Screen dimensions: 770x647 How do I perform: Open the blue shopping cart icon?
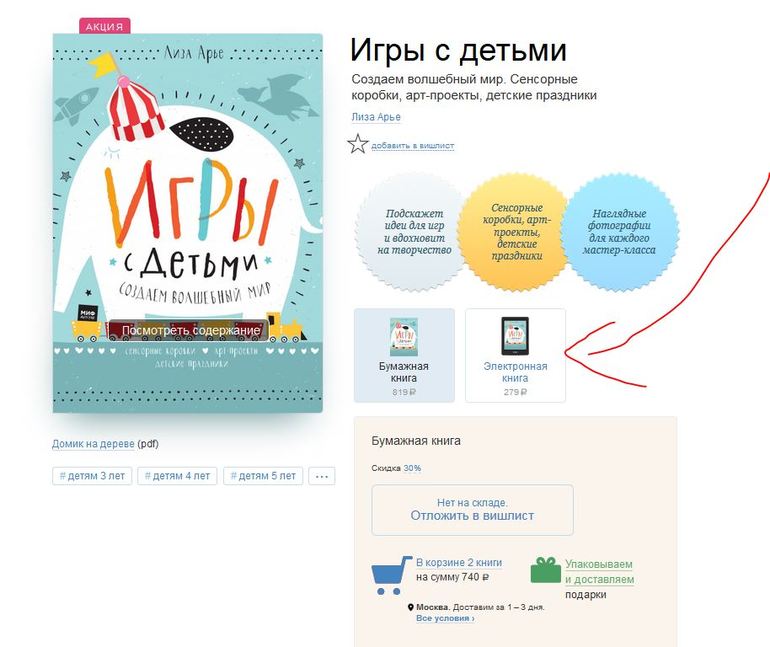(391, 575)
